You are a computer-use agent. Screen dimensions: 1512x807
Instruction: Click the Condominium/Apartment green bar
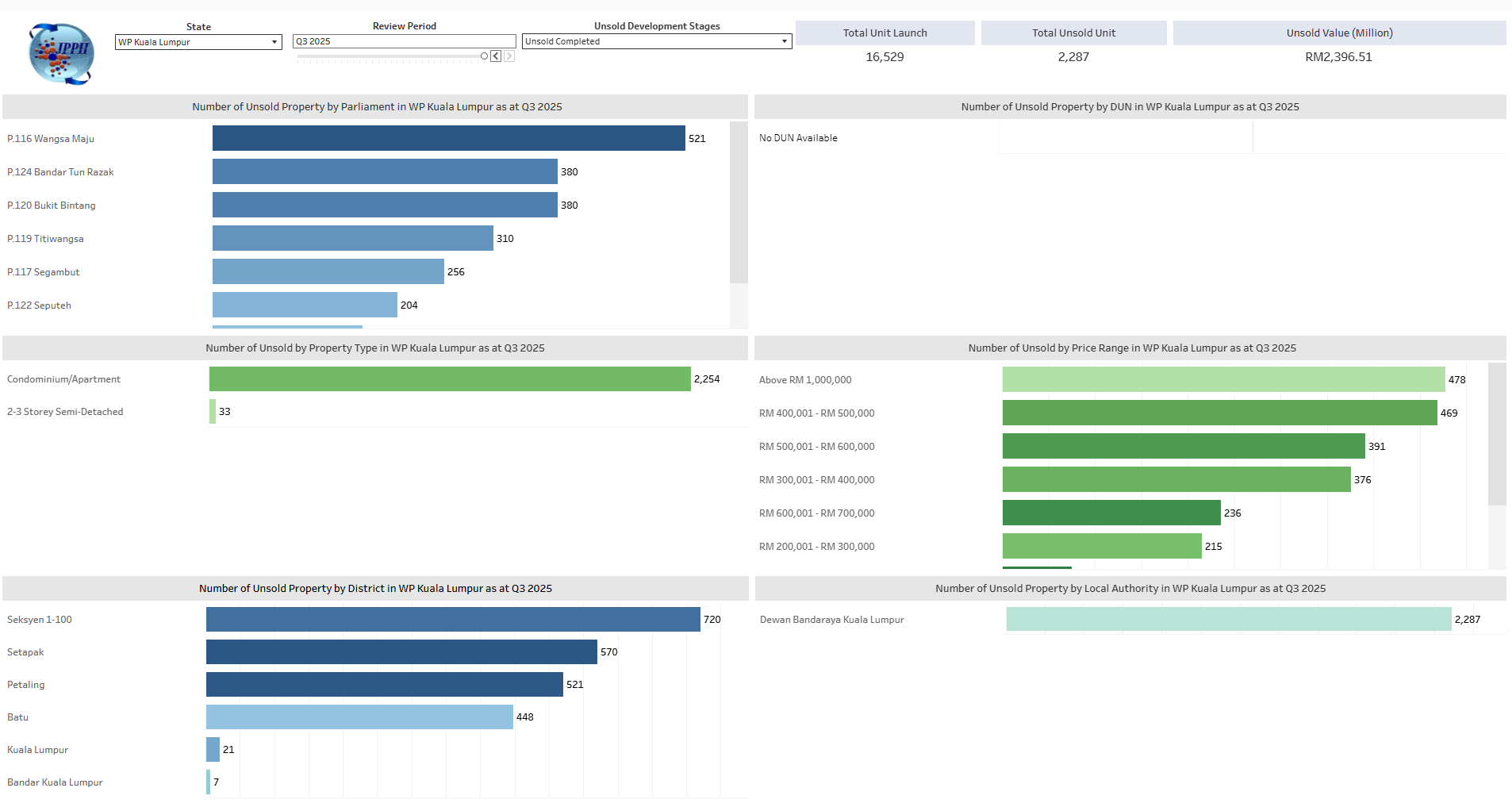pyautogui.click(x=449, y=379)
